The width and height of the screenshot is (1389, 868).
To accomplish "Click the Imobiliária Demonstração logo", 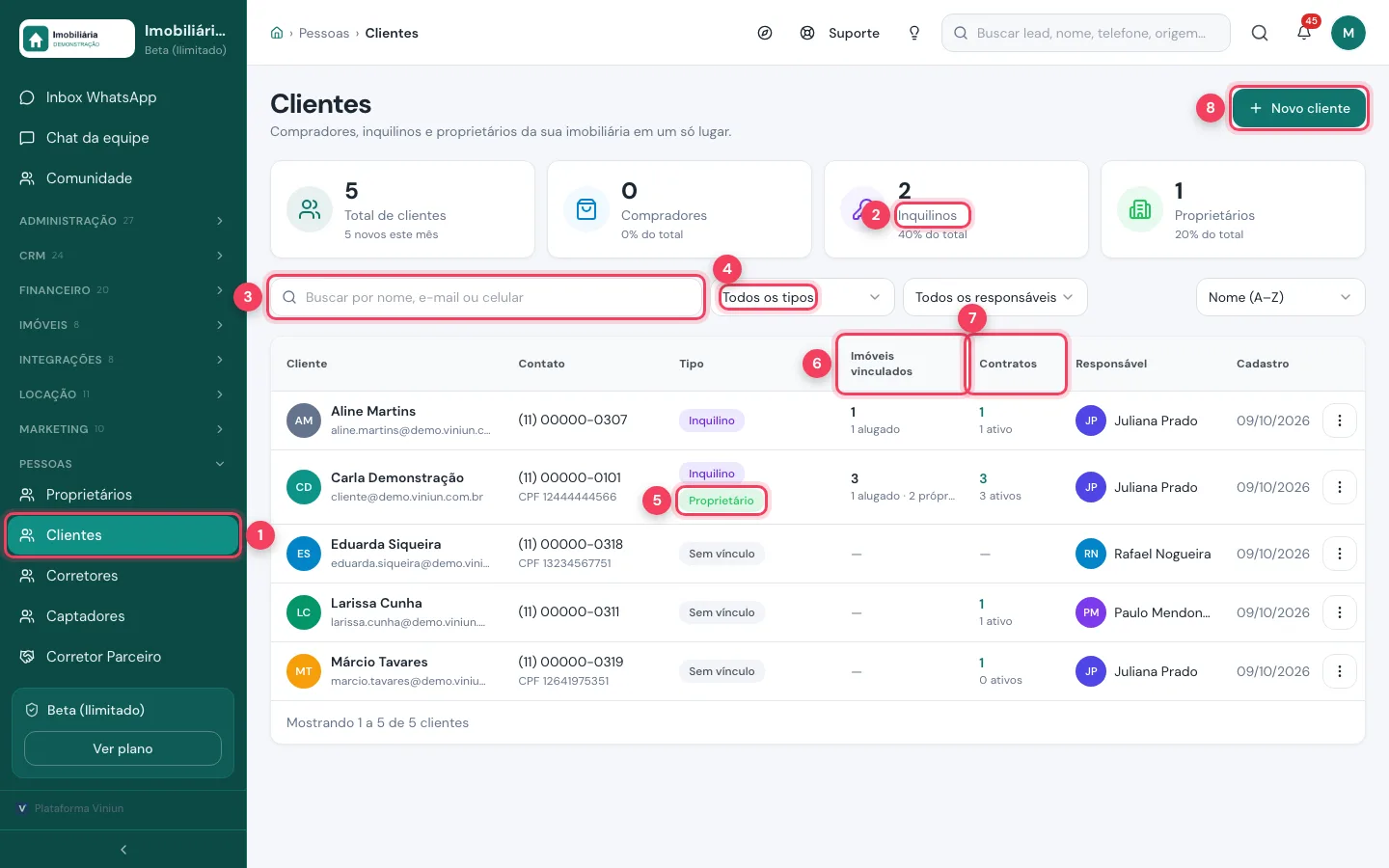I will pyautogui.click(x=77, y=39).
